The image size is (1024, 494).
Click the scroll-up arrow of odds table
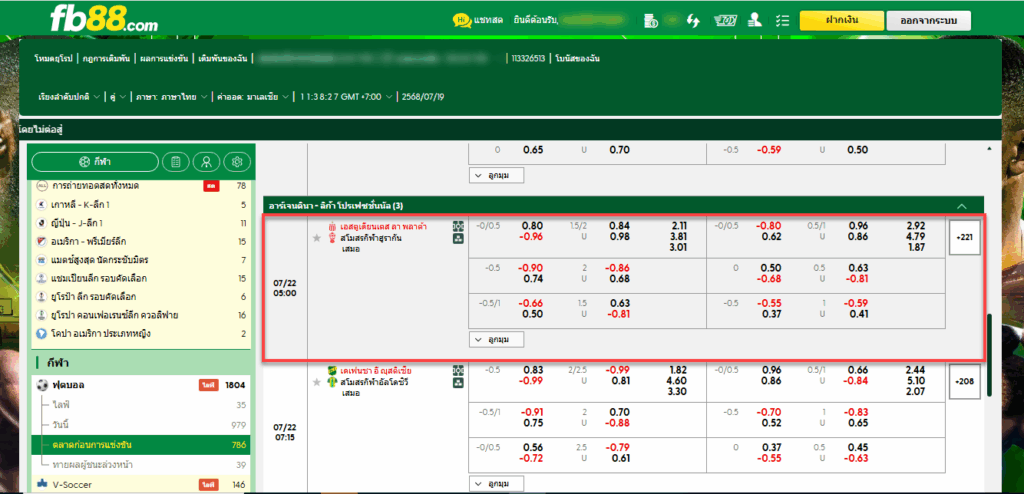989,150
